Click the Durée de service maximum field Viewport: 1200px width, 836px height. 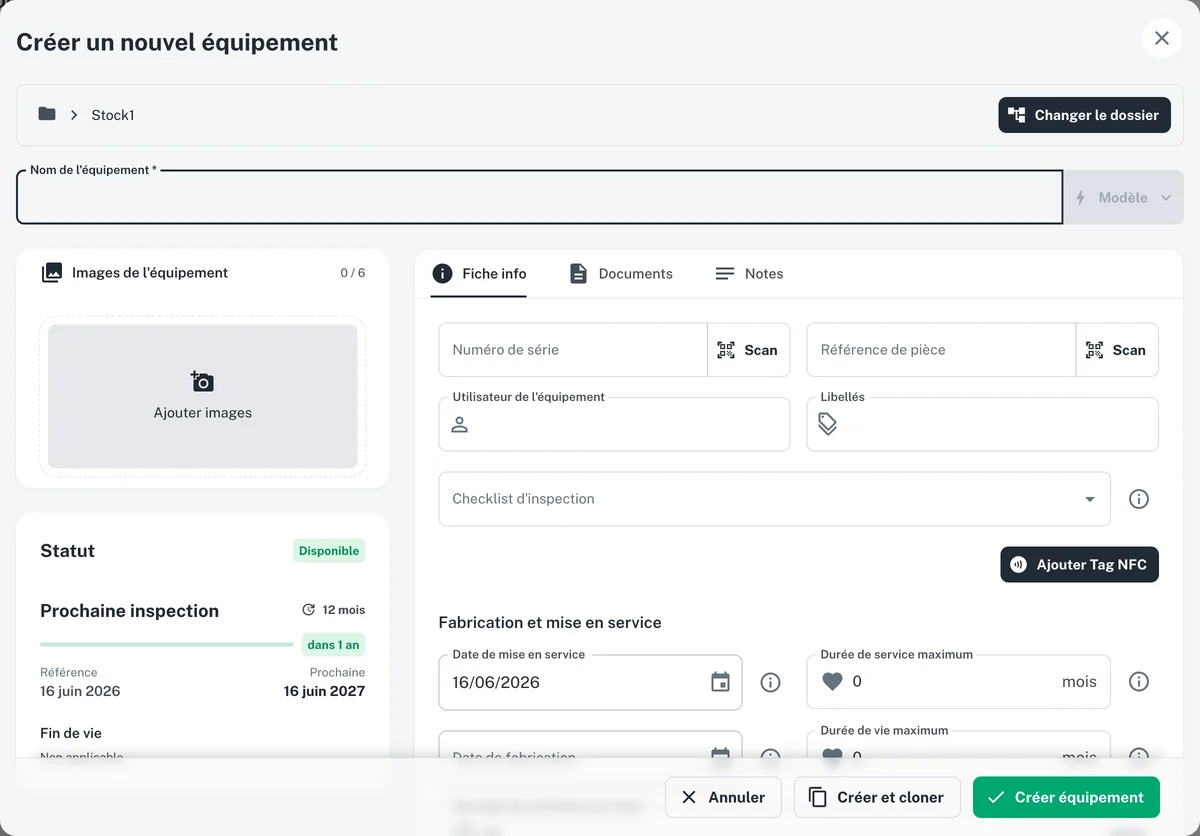click(x=958, y=682)
